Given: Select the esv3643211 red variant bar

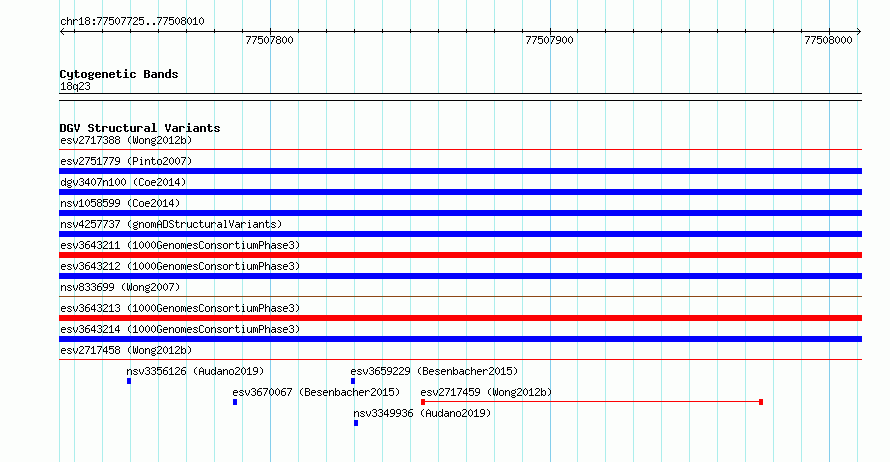Looking at the screenshot, I should click(x=460, y=255).
